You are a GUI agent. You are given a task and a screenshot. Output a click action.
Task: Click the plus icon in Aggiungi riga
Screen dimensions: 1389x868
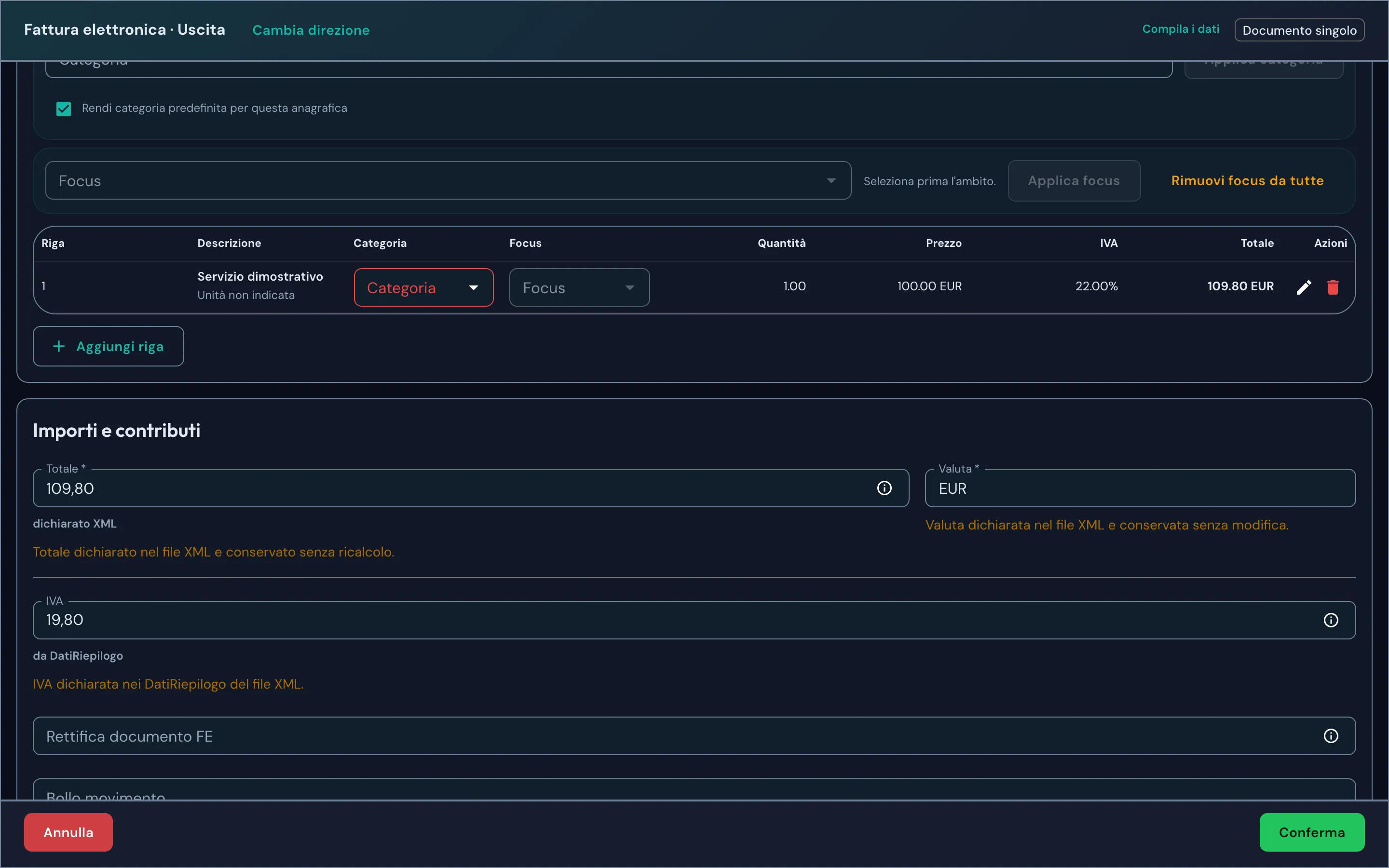[x=58, y=346]
